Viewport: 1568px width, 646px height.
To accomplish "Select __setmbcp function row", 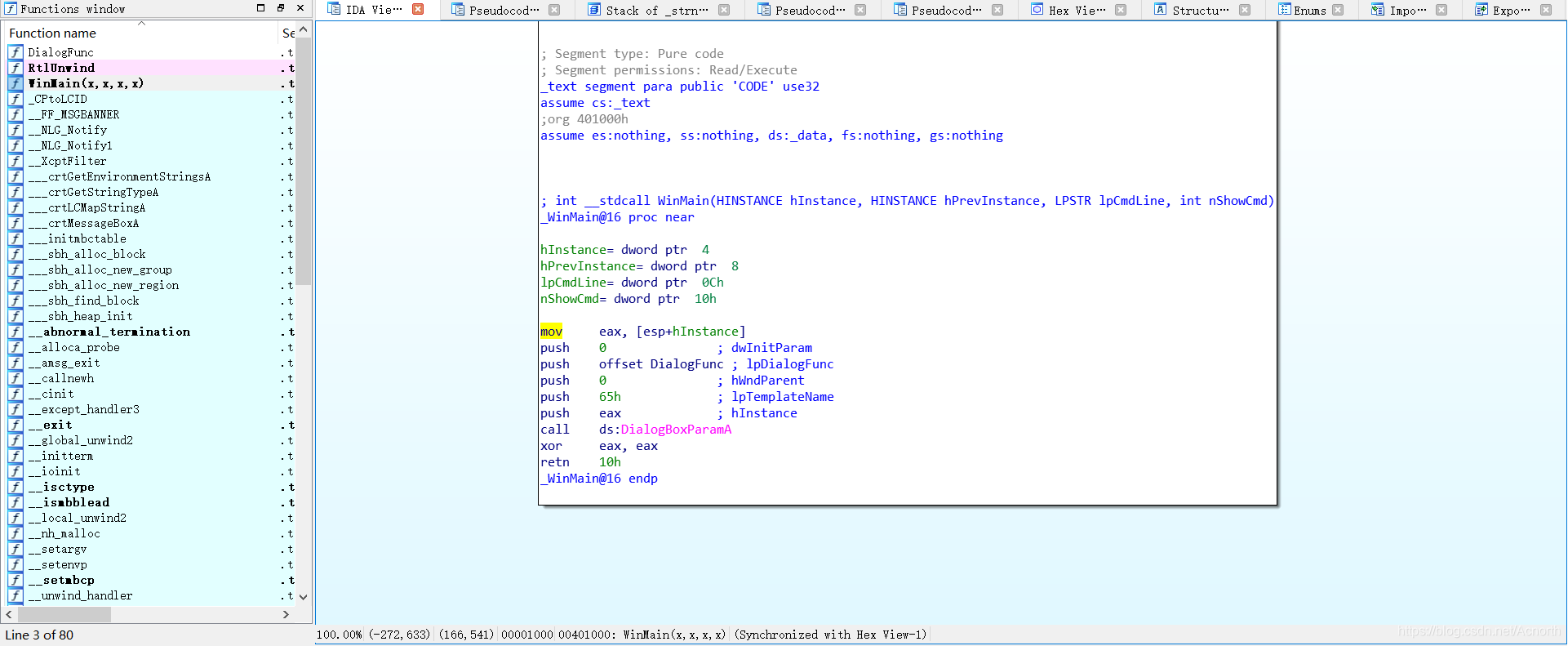I will click(x=151, y=580).
